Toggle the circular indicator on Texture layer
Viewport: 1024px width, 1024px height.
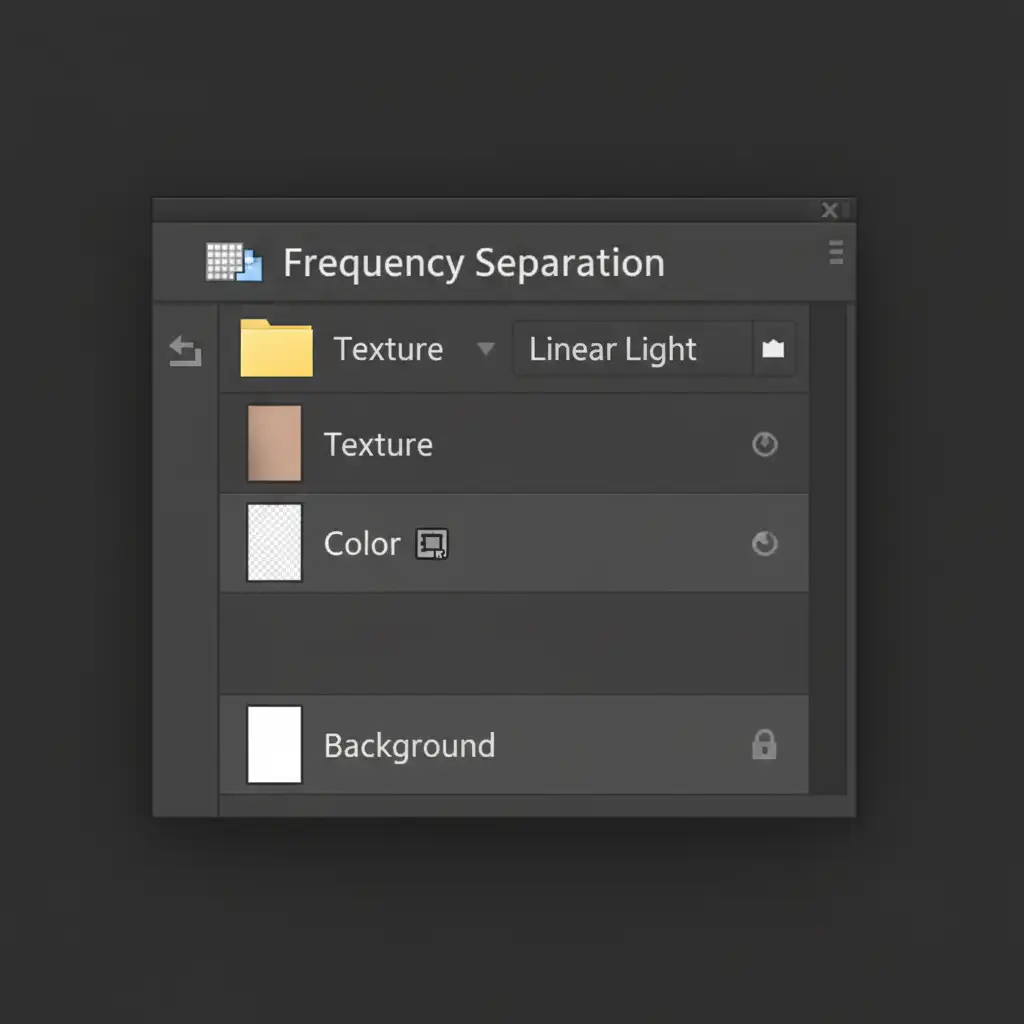(765, 444)
